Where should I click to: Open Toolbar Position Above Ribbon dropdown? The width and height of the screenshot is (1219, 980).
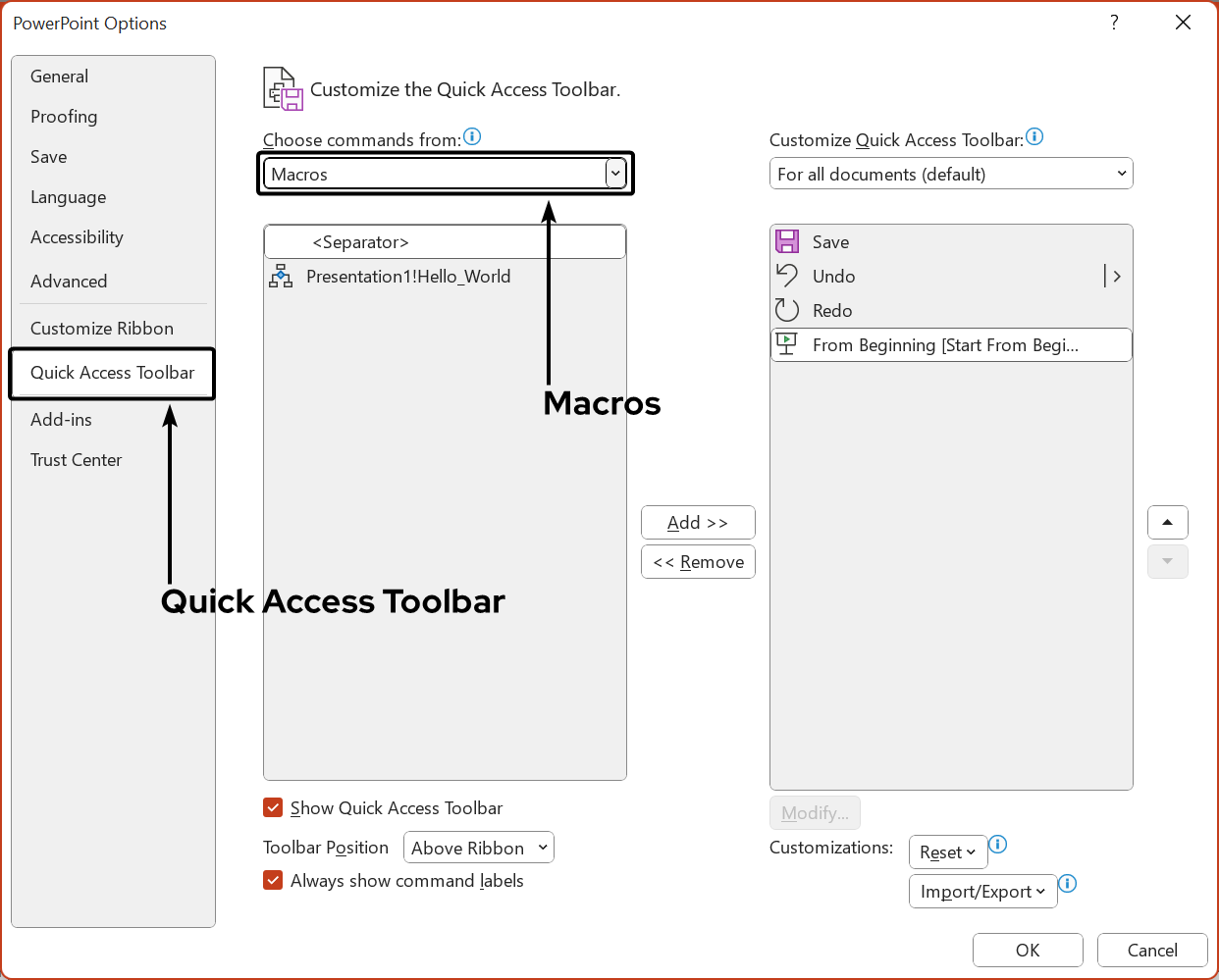(x=479, y=848)
